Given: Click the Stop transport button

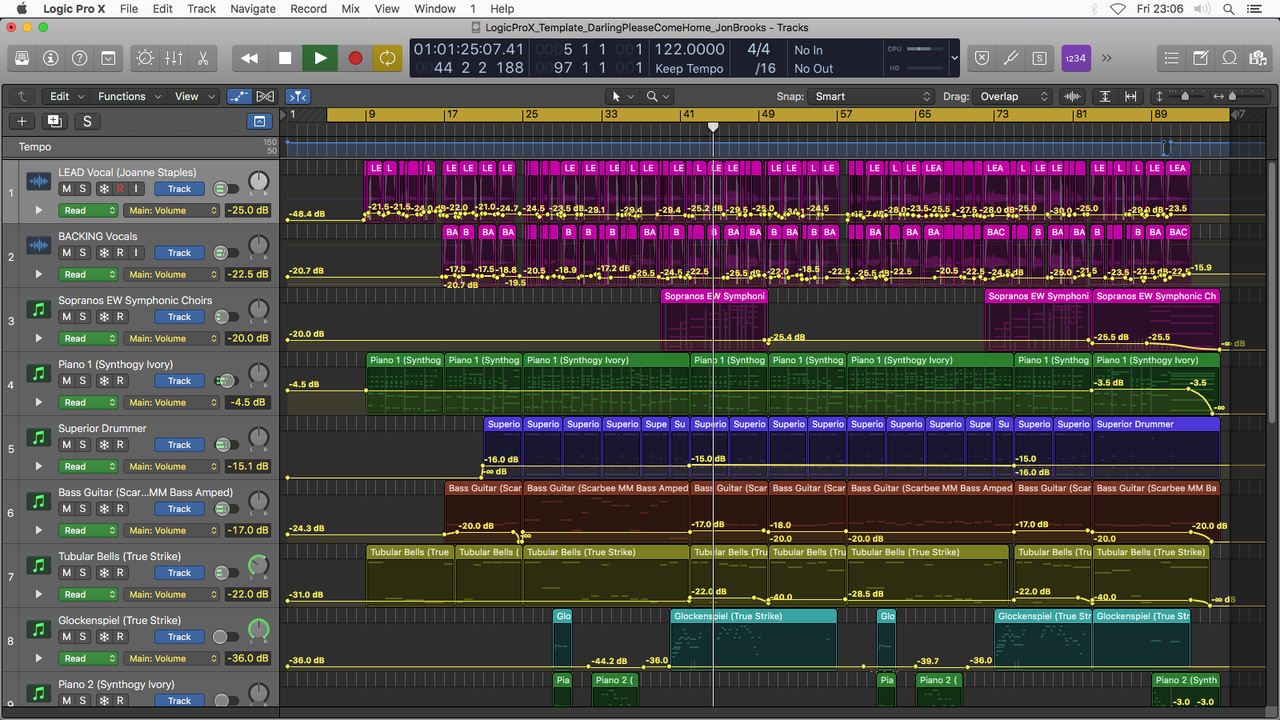Looking at the screenshot, I should (x=285, y=58).
